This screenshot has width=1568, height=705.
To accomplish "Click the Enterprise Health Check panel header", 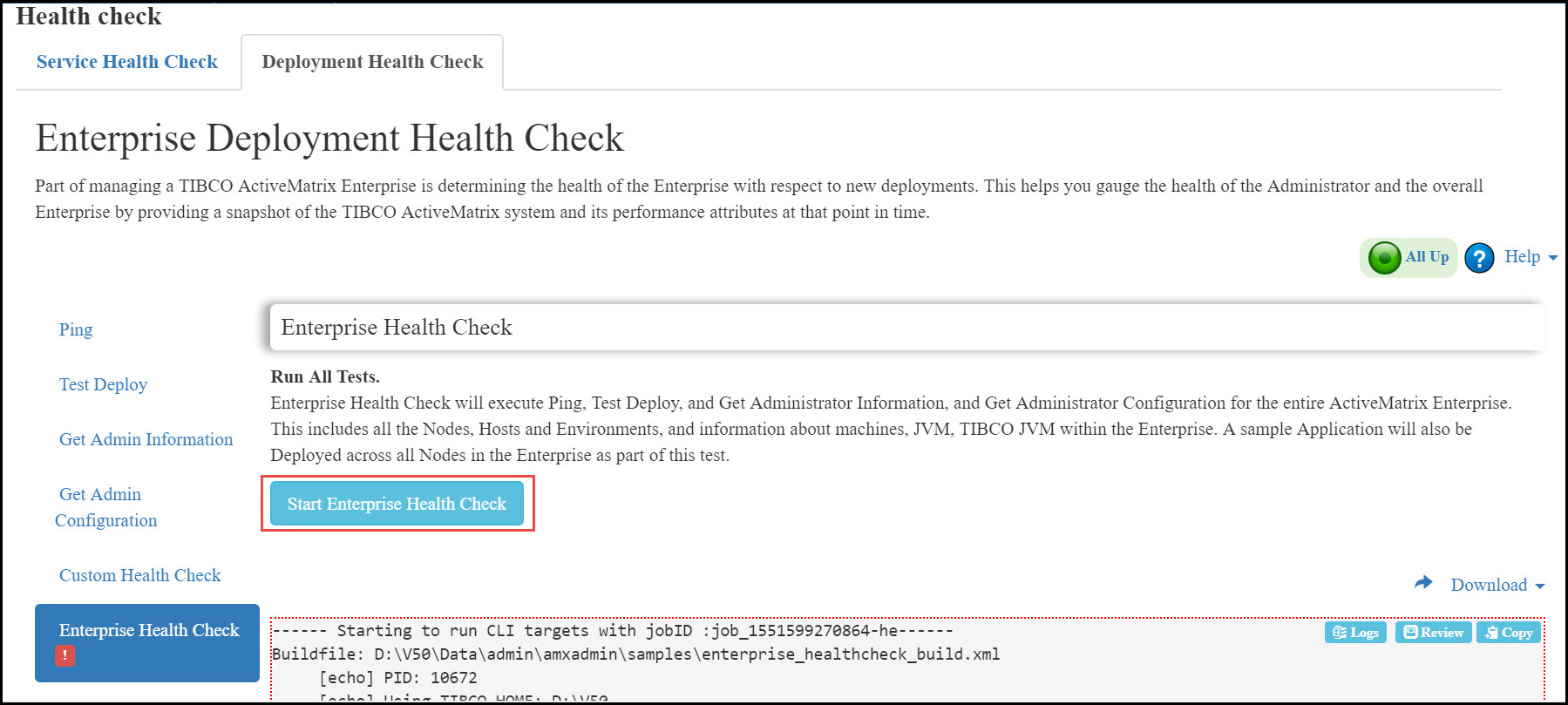I will 907,328.
